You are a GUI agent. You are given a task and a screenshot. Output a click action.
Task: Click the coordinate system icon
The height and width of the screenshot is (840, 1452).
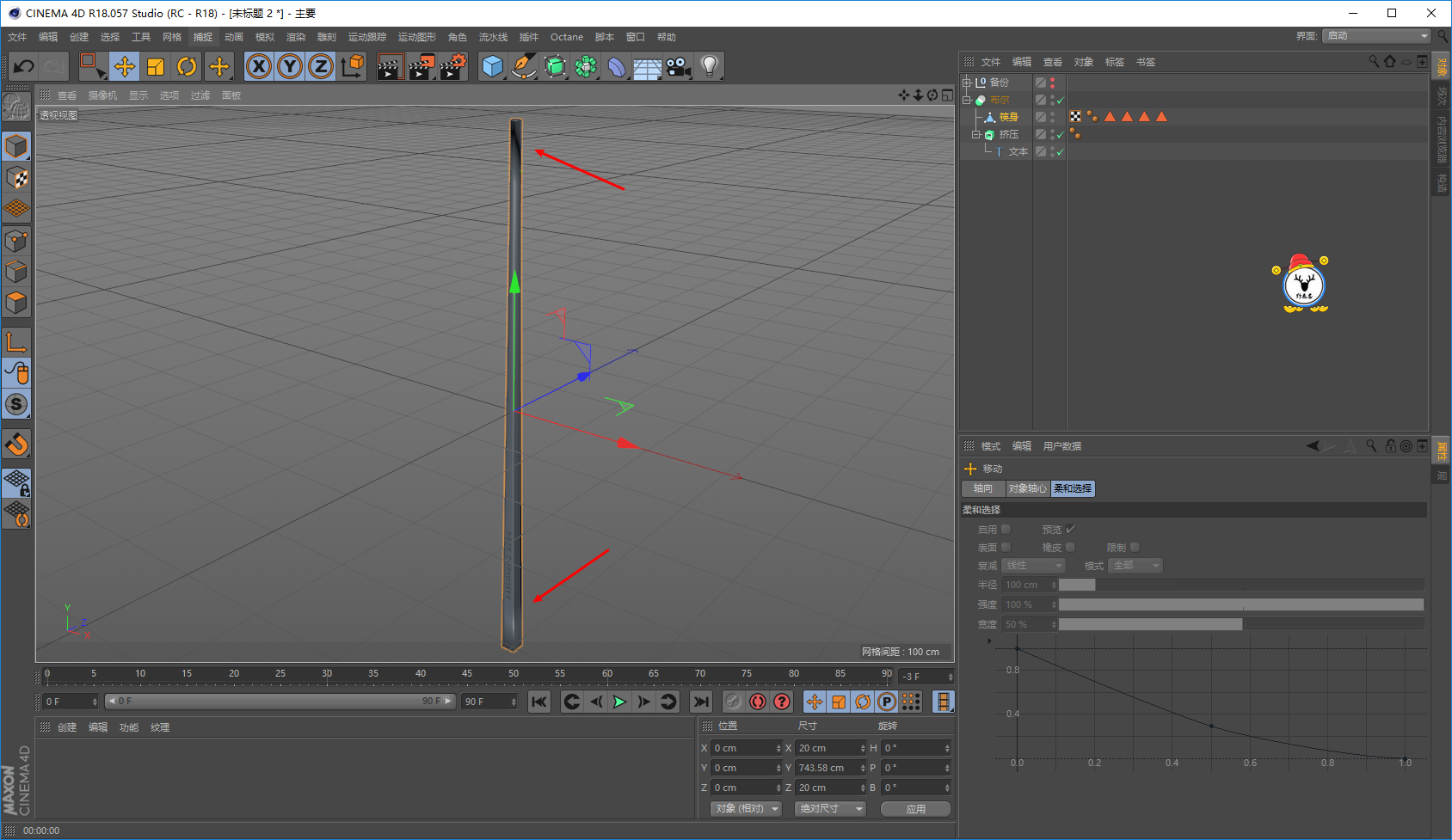[352, 66]
